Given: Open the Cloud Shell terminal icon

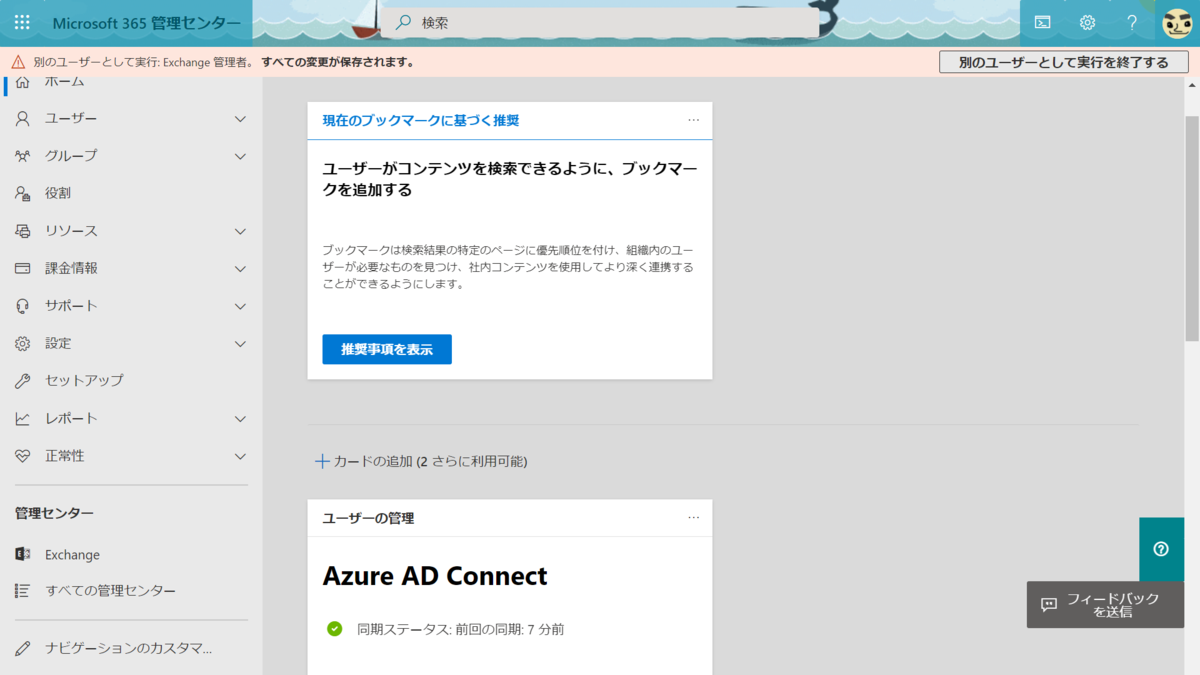Looking at the screenshot, I should pos(1042,22).
